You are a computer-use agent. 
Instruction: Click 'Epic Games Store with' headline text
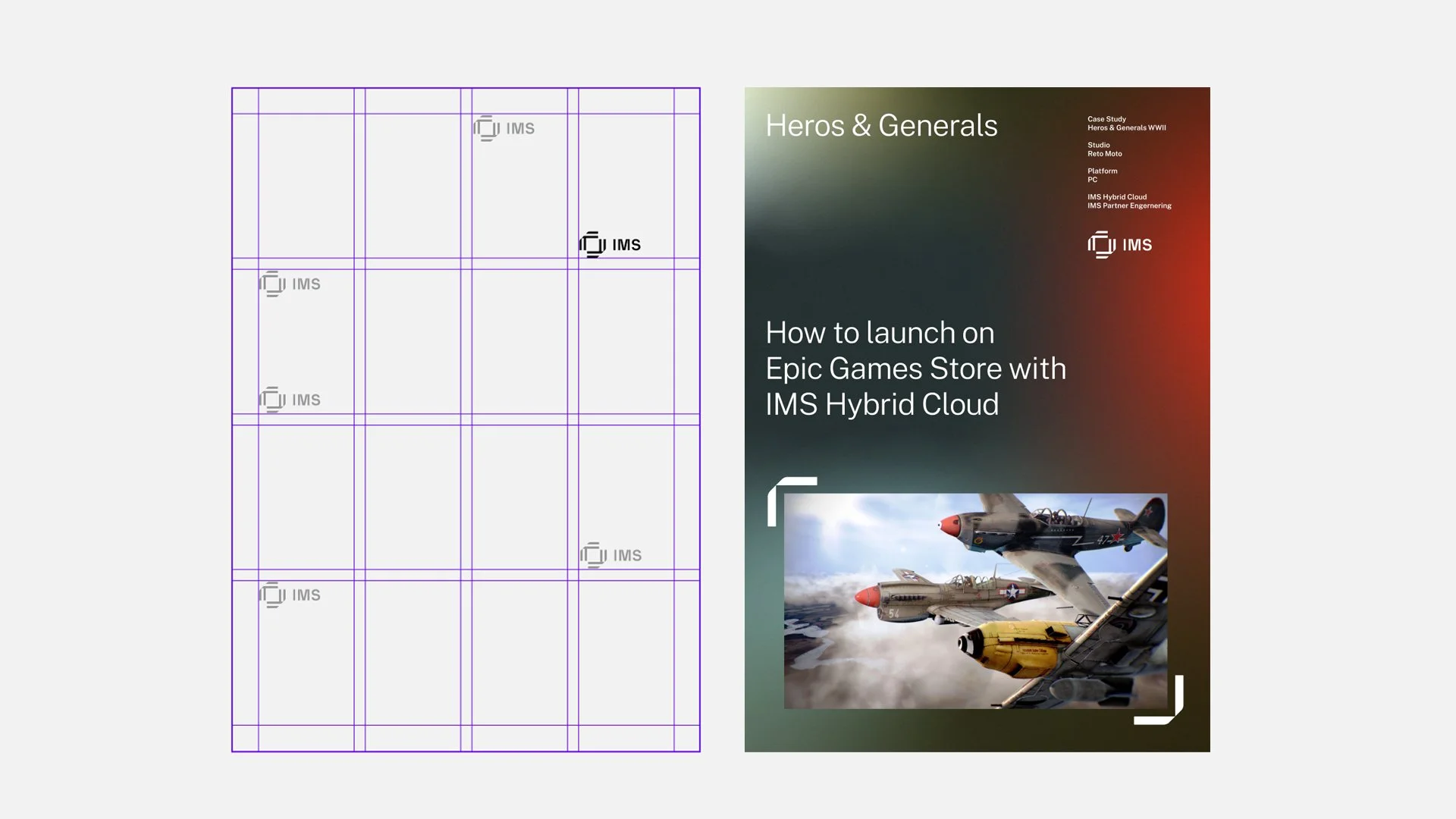915,369
